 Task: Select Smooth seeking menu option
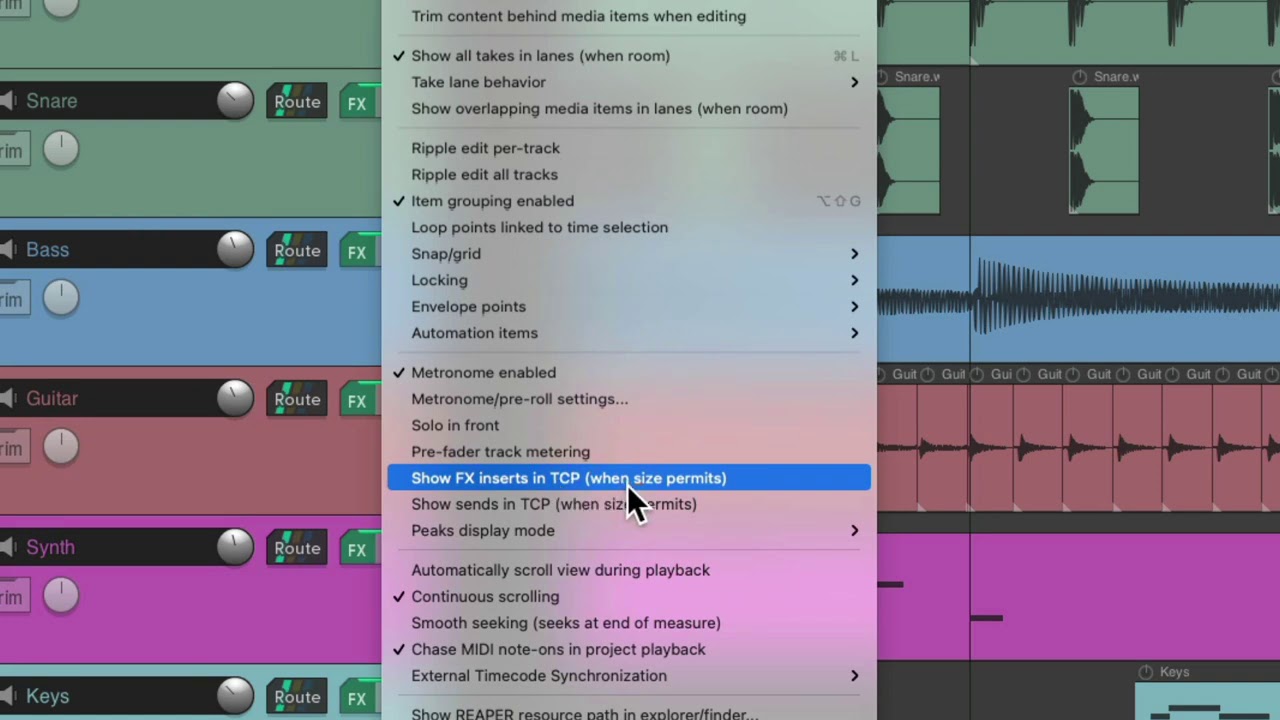pyautogui.click(x=629, y=622)
